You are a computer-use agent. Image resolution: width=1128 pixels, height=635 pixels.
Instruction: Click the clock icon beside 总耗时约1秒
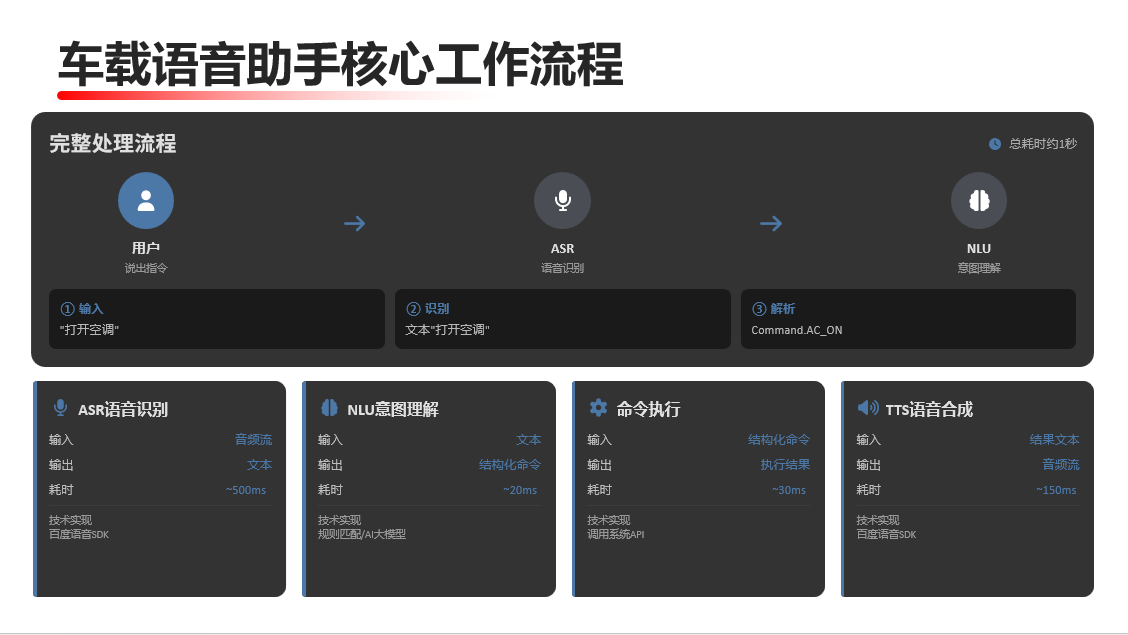[995, 144]
